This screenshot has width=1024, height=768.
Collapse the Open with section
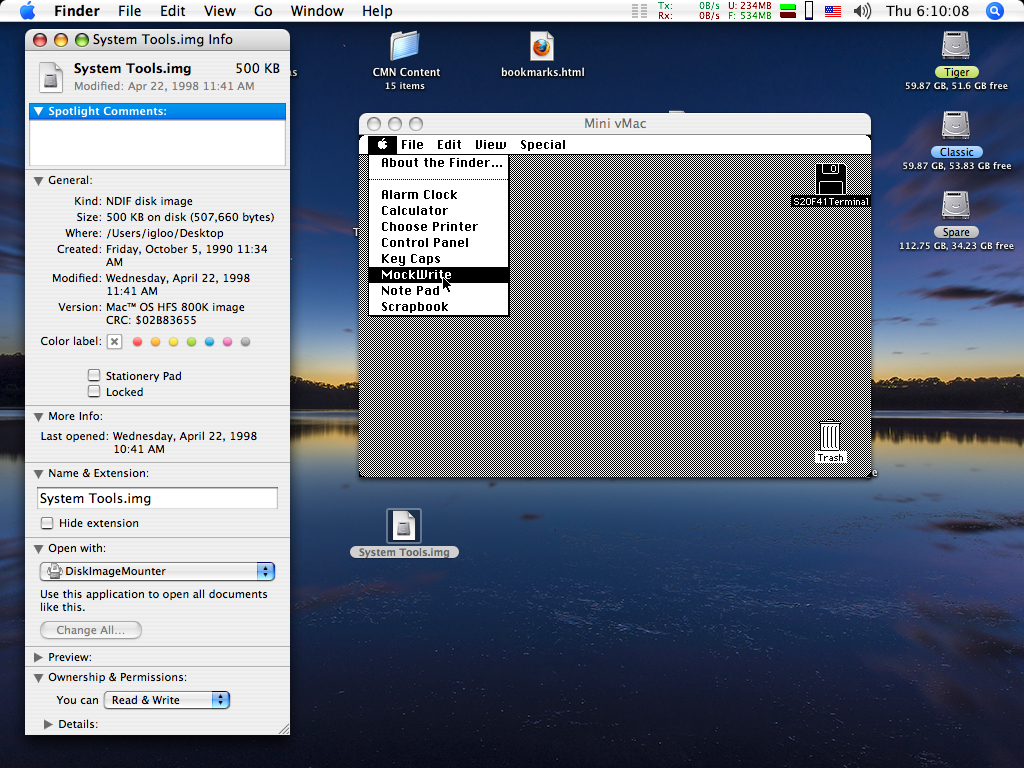(x=39, y=549)
